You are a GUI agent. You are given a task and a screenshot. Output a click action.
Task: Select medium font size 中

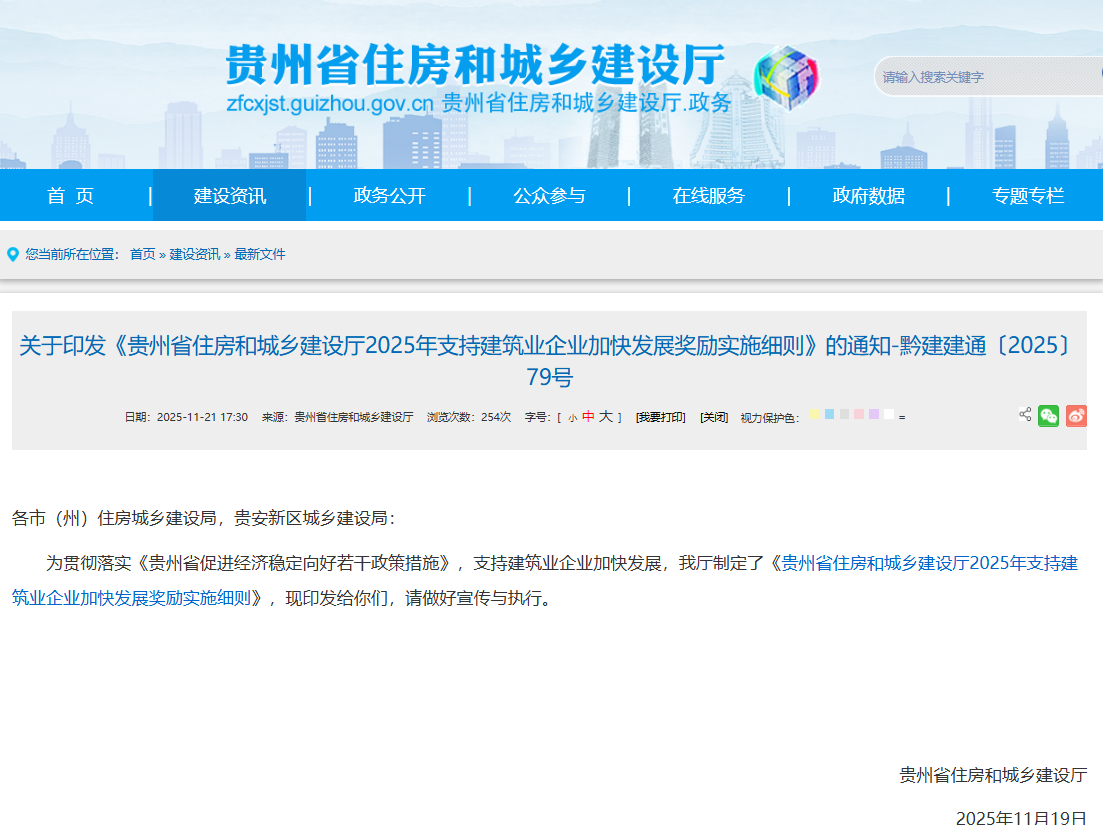[x=588, y=417]
